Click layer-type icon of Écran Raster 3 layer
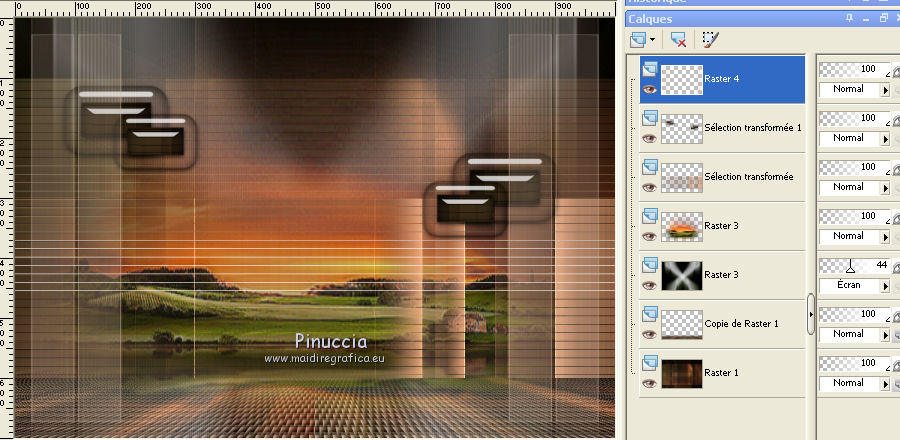The height and width of the screenshot is (440, 900). [x=650, y=264]
